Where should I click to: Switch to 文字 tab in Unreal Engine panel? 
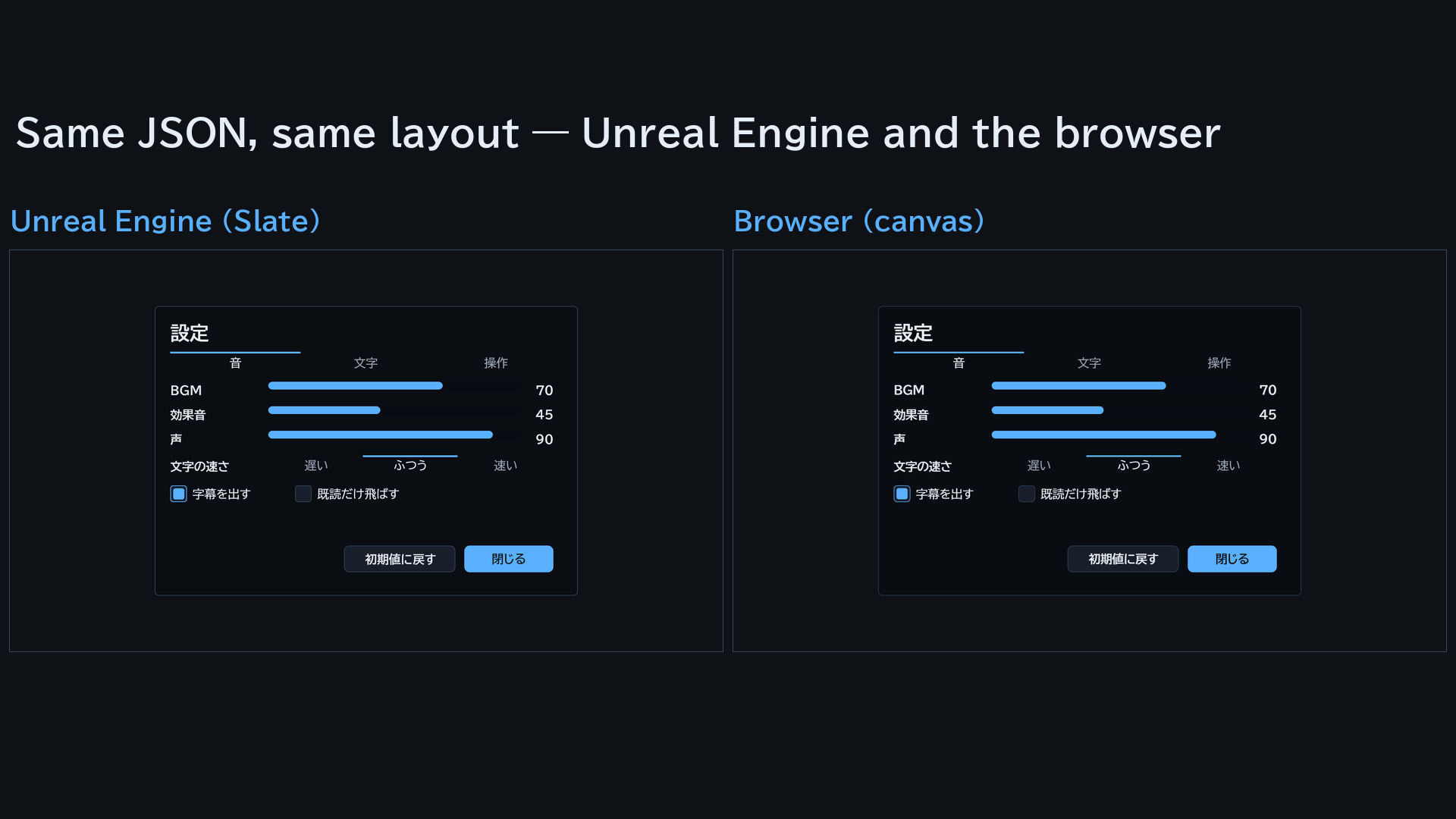[366, 362]
